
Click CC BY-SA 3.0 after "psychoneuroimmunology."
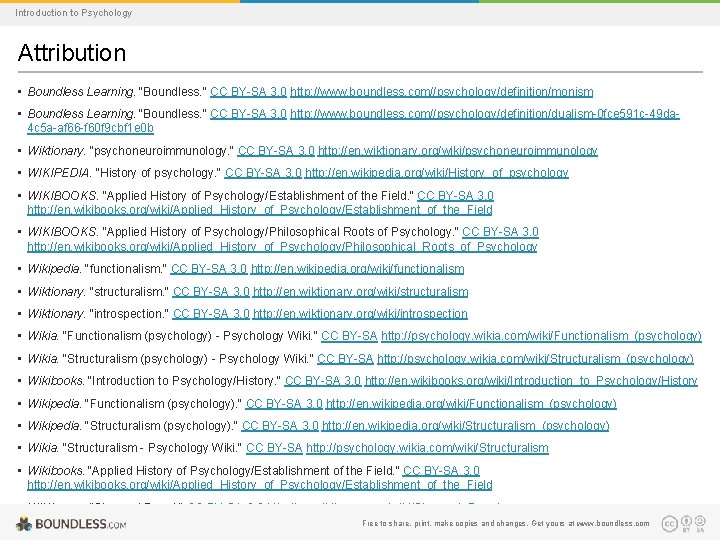coord(276,151)
